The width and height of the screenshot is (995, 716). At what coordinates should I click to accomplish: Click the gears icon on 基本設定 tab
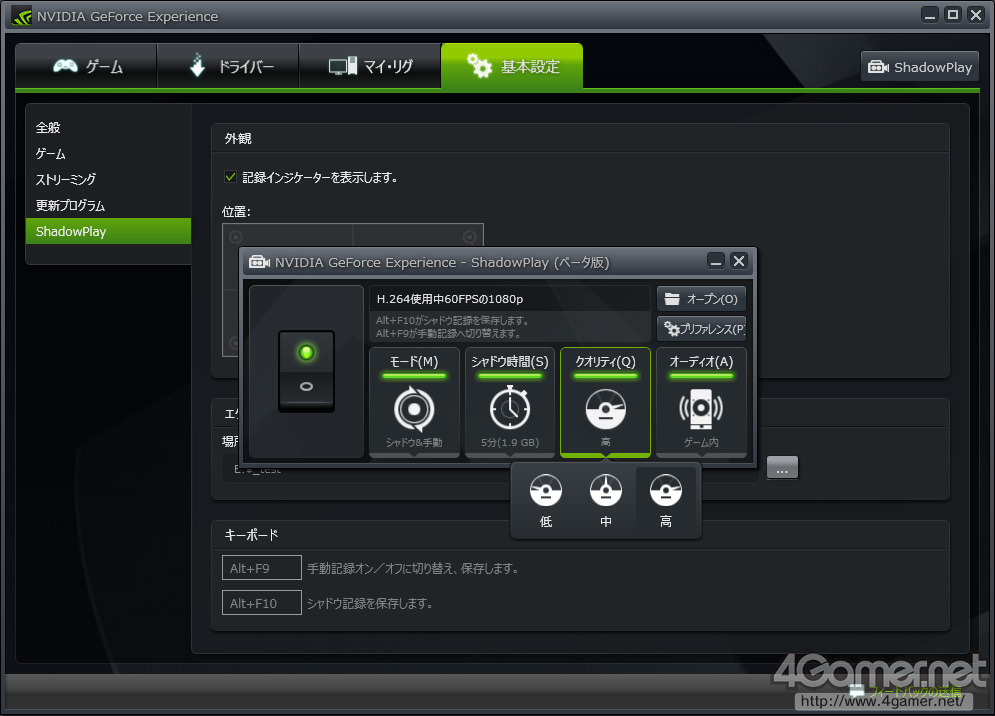pyautogui.click(x=480, y=65)
